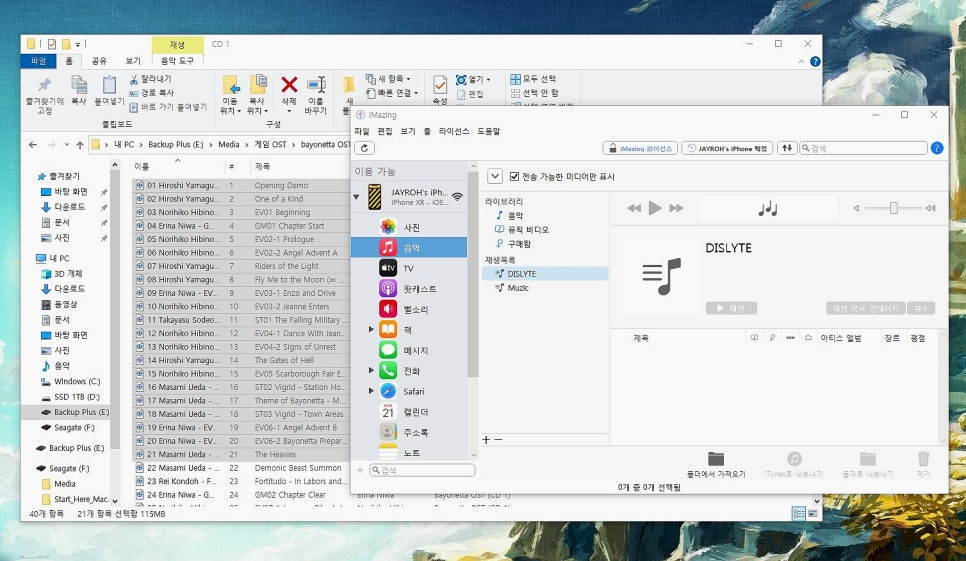Expand the Safari item in iMazing sidebar
966x561 pixels.
[x=371, y=391]
